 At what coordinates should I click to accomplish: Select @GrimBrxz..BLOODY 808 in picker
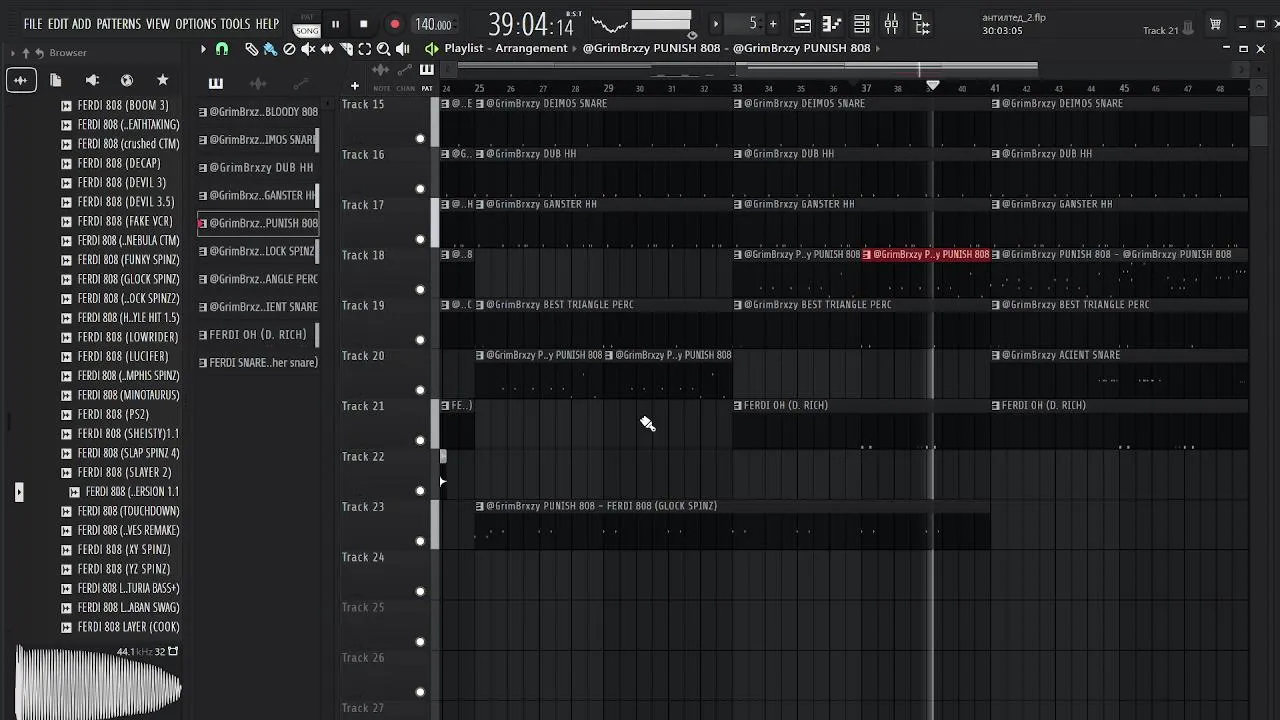(258, 112)
